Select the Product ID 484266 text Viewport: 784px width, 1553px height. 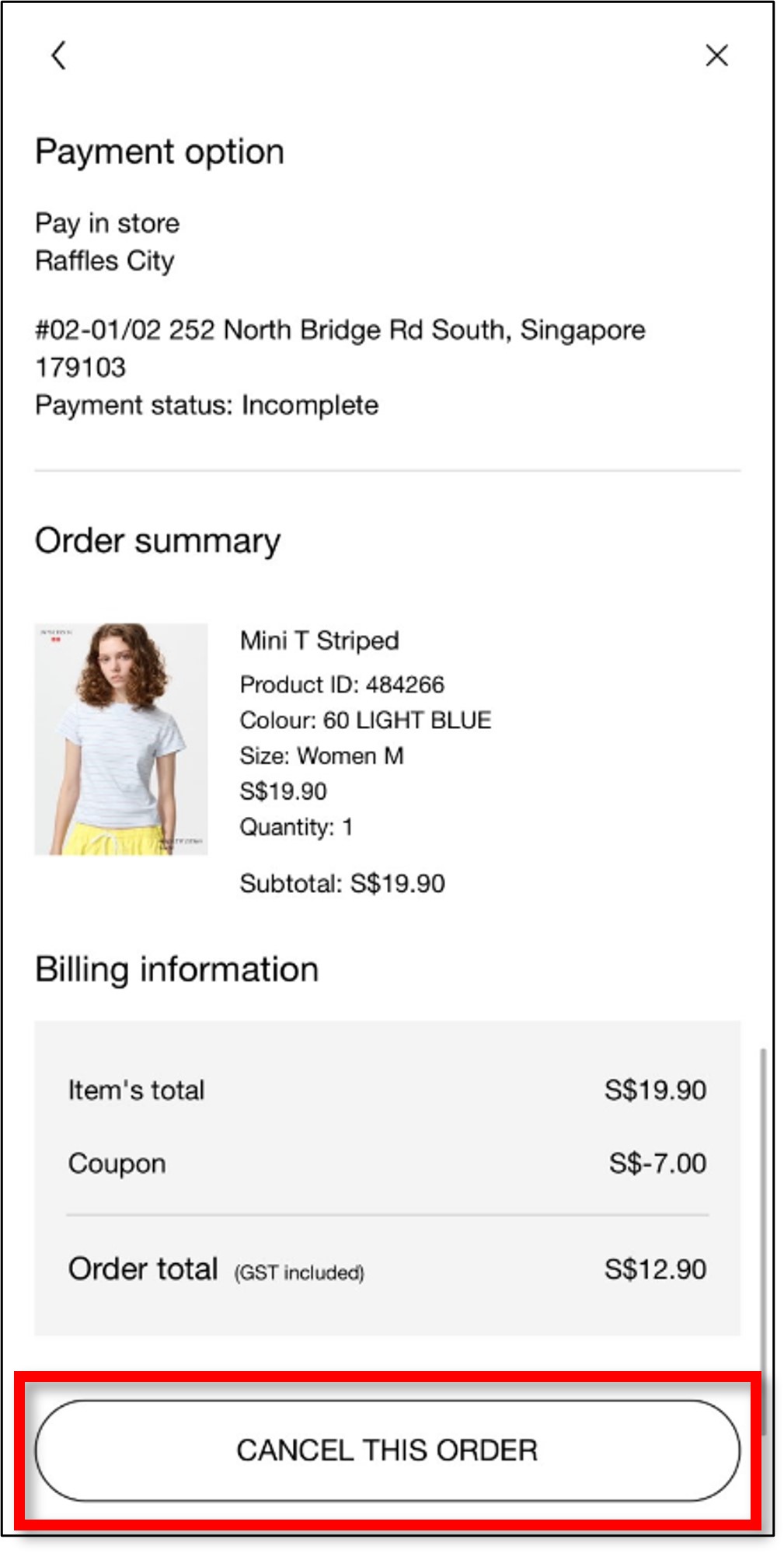342,685
